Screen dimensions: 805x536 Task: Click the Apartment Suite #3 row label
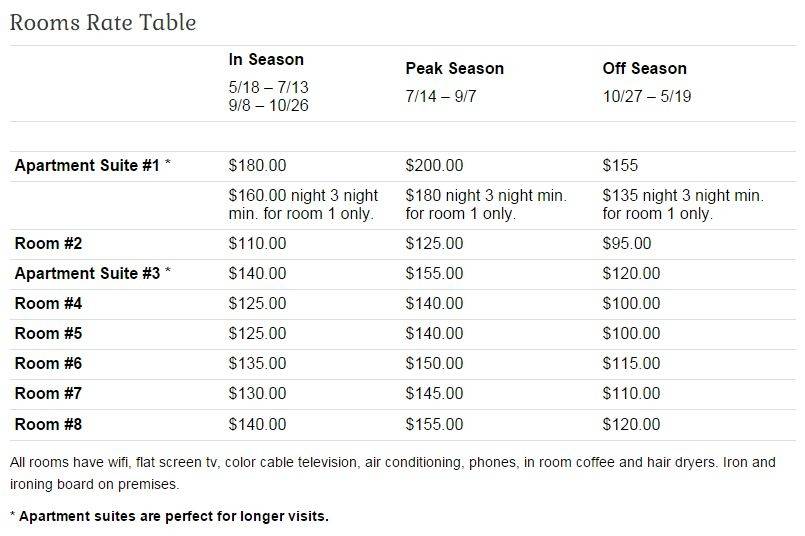pyautogui.click(x=87, y=272)
